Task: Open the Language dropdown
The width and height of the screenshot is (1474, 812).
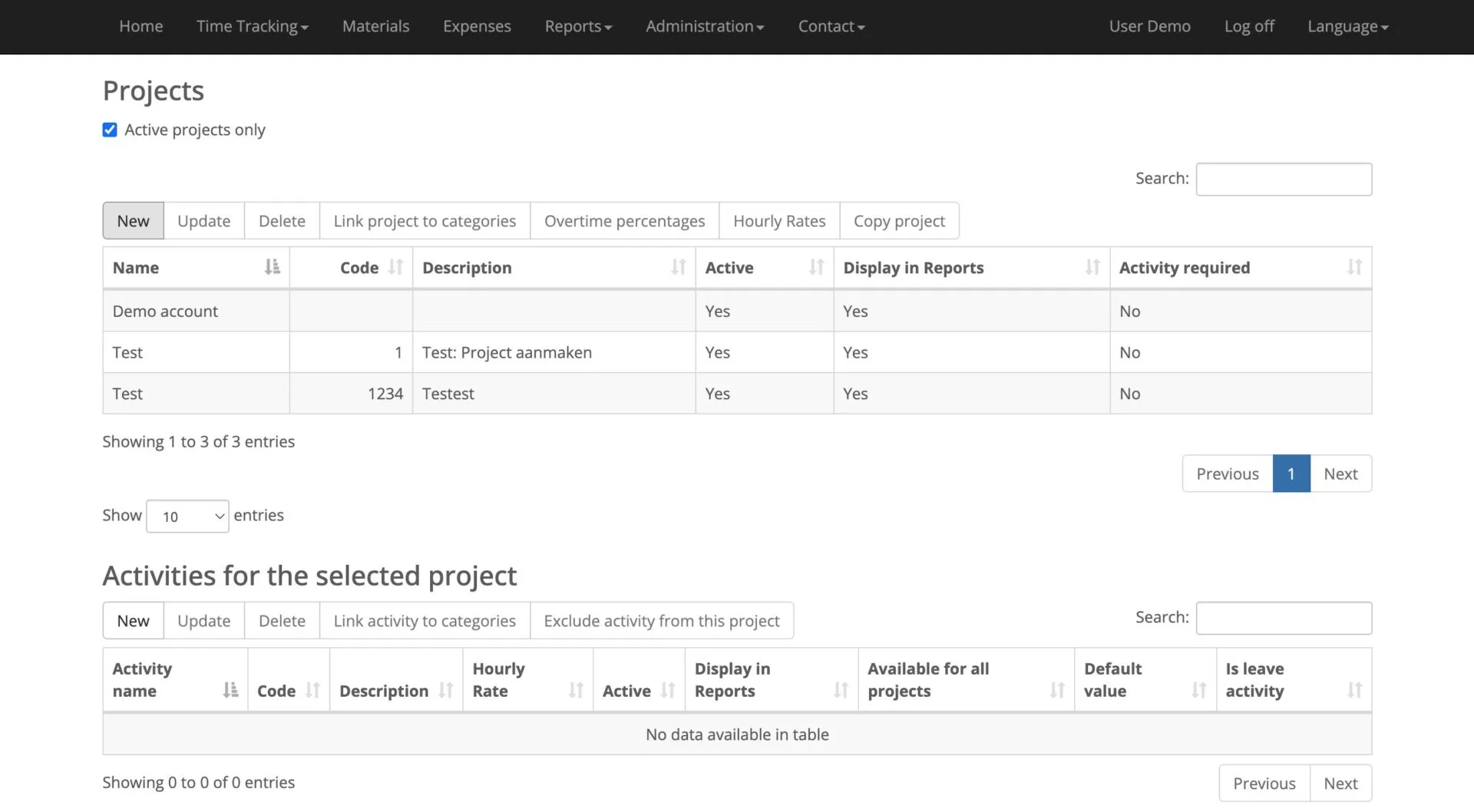Action: click(1347, 27)
